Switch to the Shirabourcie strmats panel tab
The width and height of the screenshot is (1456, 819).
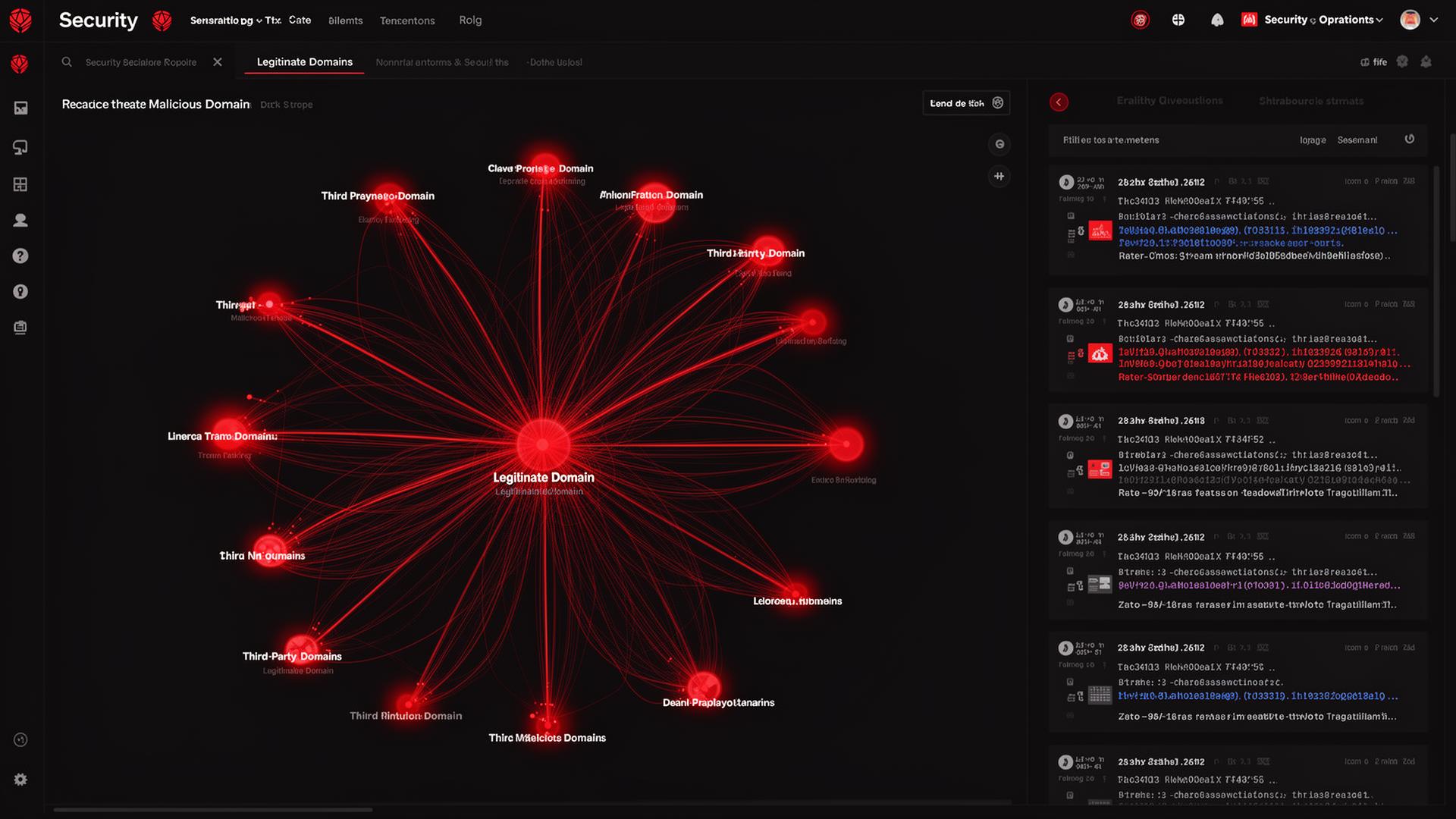(1311, 101)
